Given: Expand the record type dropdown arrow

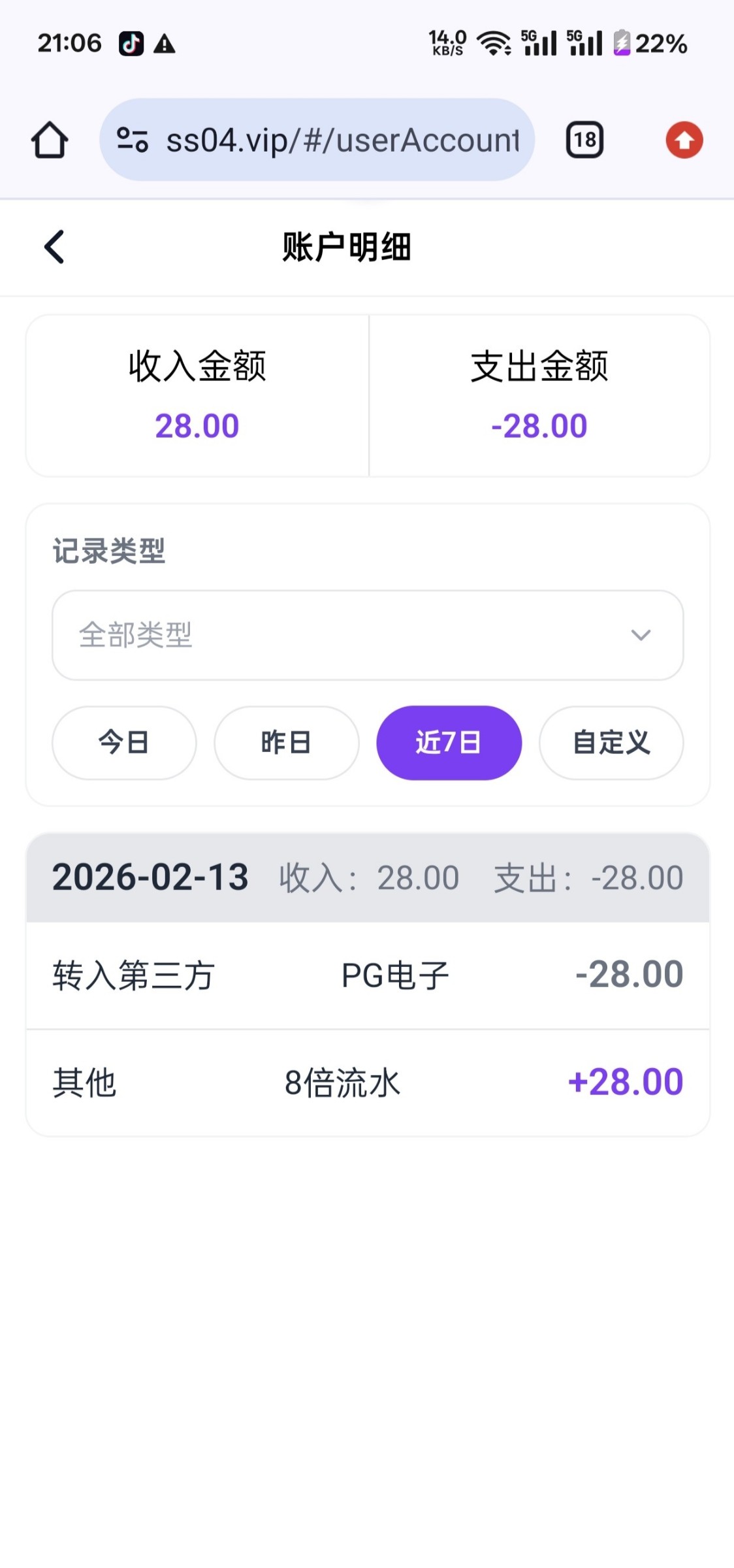Looking at the screenshot, I should coord(641,635).
